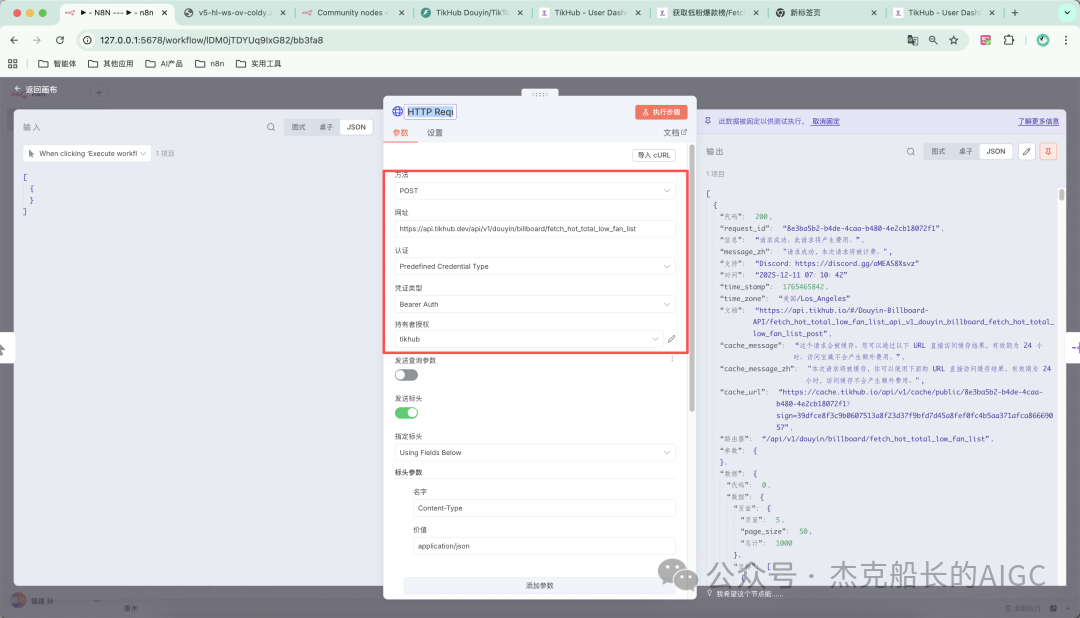Click the browser address bar URL
The image size is (1080, 618).
pos(211,40)
